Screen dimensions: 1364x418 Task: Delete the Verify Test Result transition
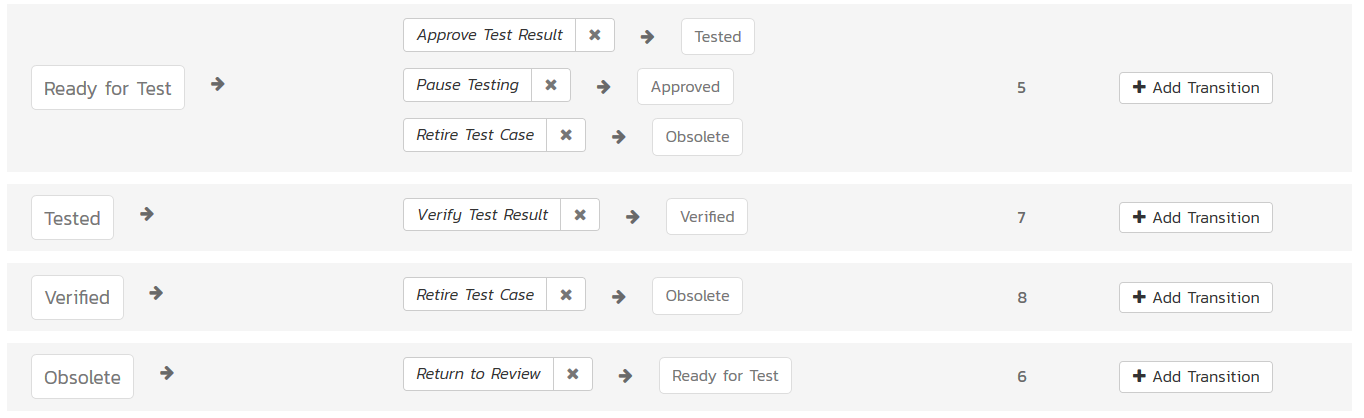(580, 215)
